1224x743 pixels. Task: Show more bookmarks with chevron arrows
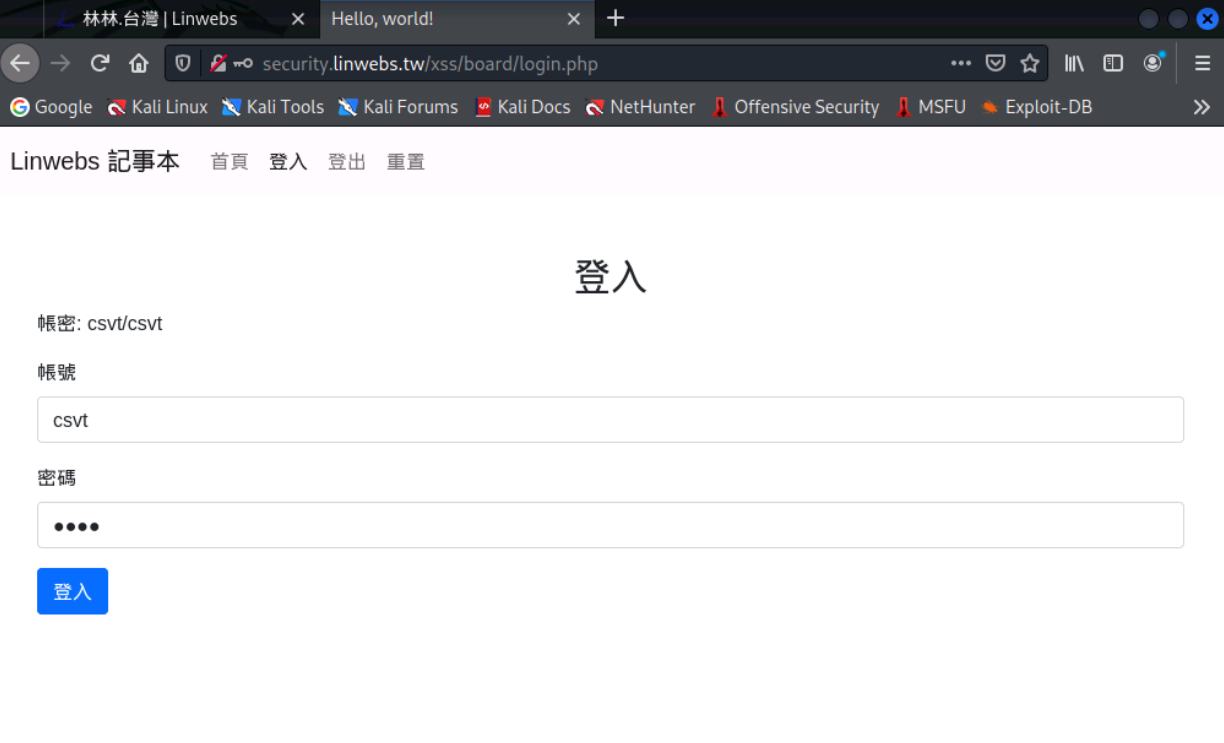1201,107
